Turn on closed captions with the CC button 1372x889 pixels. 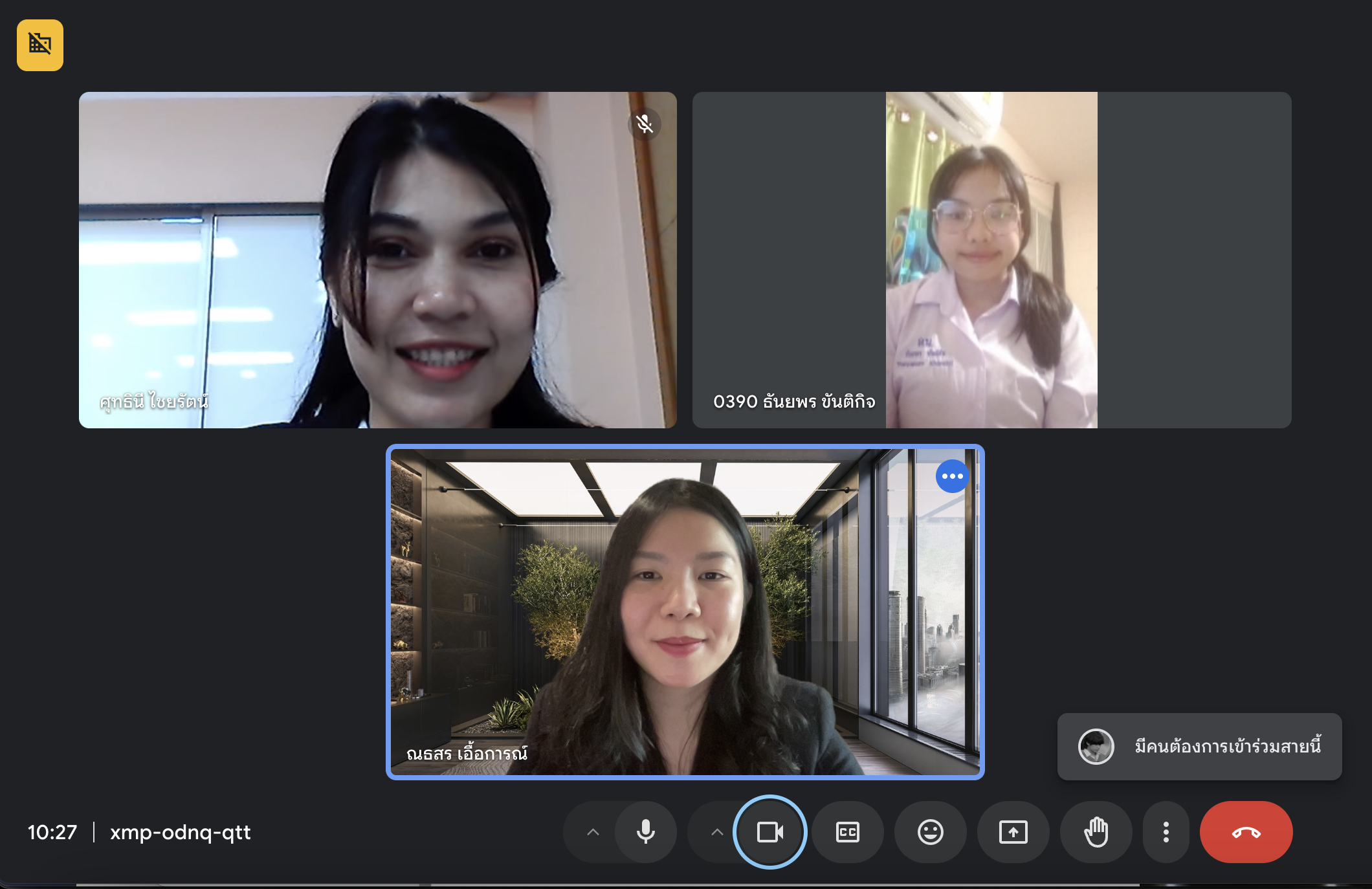[847, 832]
